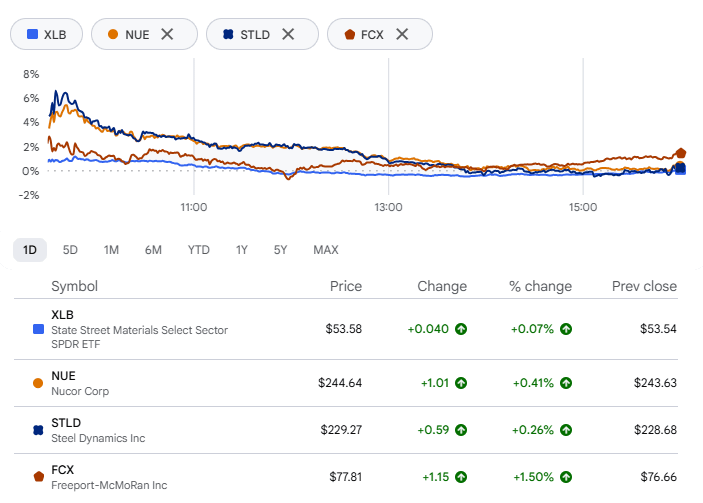Remove STLD from the comparison chips
This screenshot has height=503, width=703.
(288, 34)
